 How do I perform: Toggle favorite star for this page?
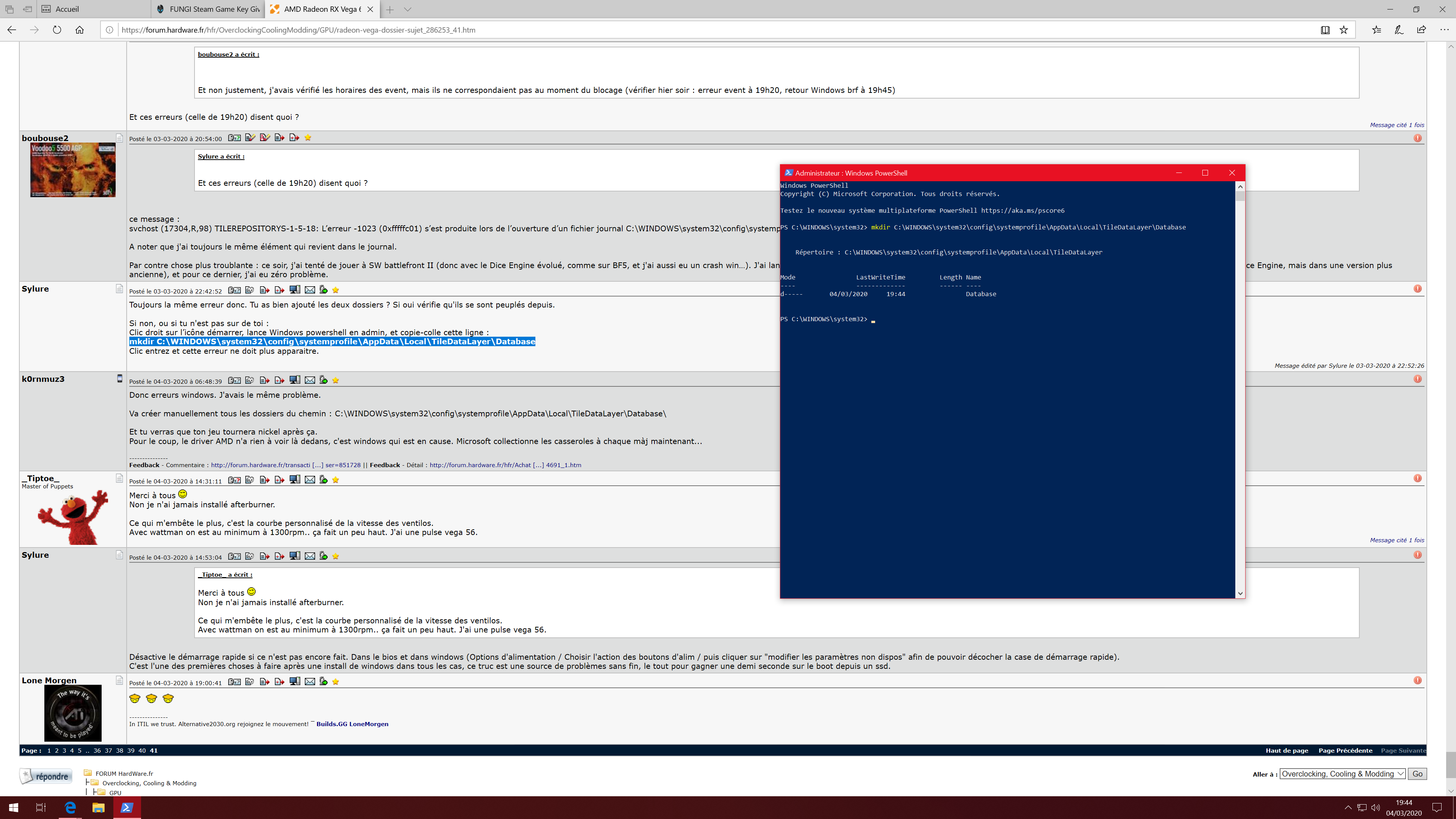click(x=1344, y=30)
